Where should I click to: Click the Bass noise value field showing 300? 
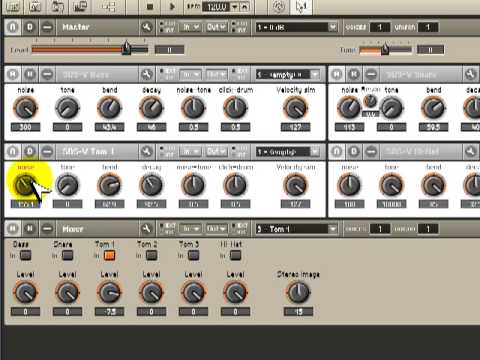tap(25, 127)
